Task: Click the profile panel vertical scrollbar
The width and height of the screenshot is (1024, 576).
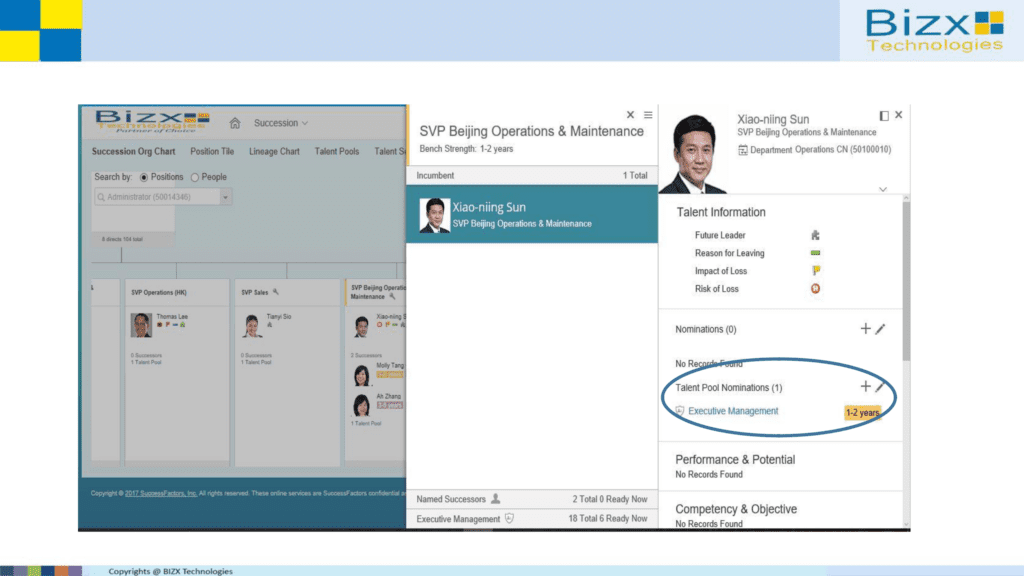Action: (906, 281)
